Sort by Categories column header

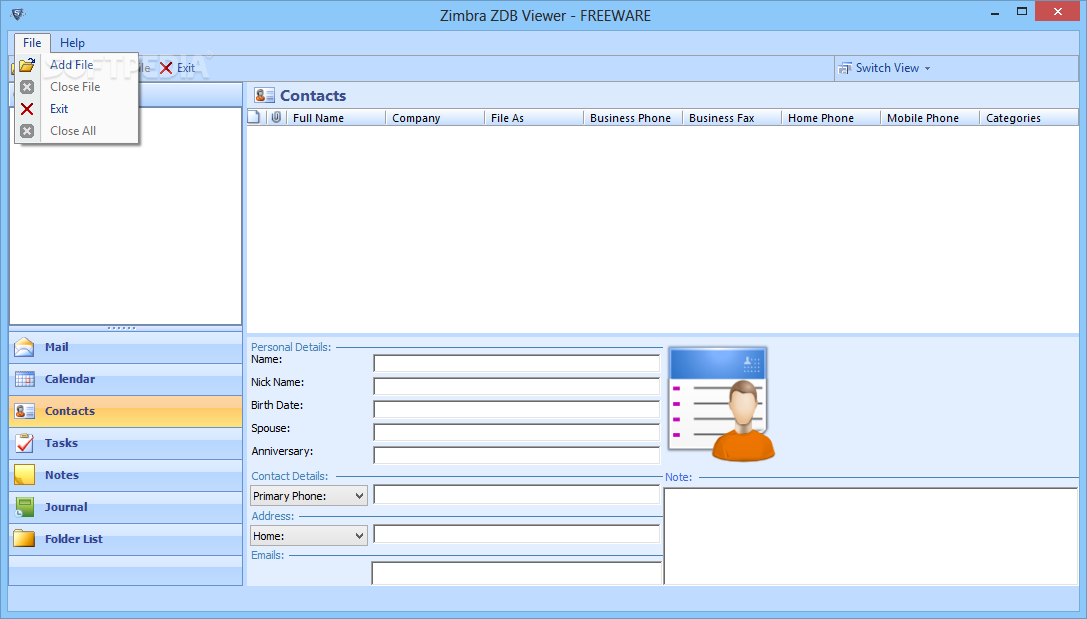[x=1029, y=118]
